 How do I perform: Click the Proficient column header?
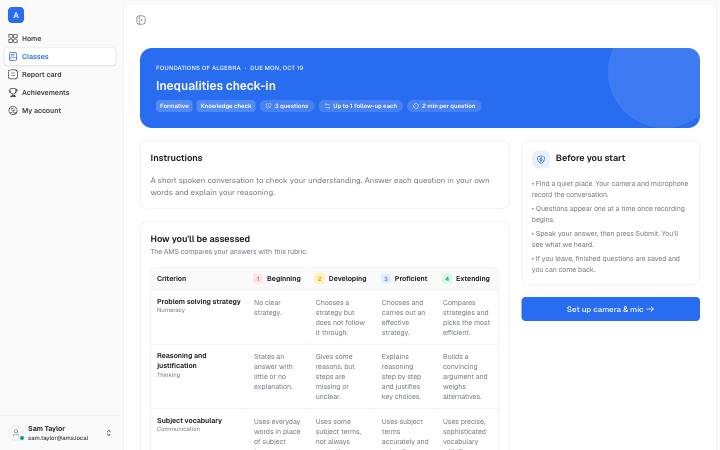coord(411,279)
